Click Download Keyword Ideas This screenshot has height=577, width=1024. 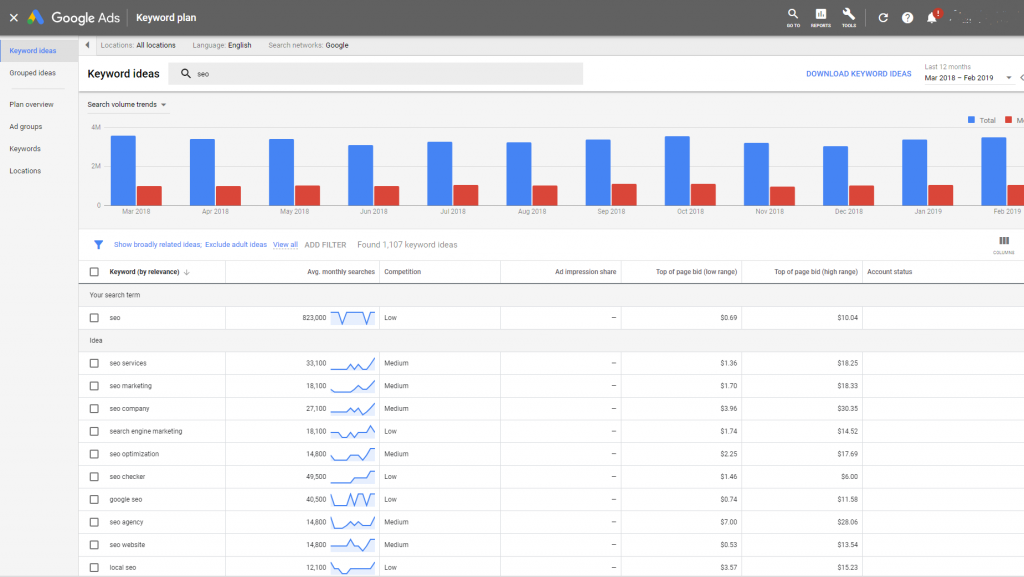[859, 74]
